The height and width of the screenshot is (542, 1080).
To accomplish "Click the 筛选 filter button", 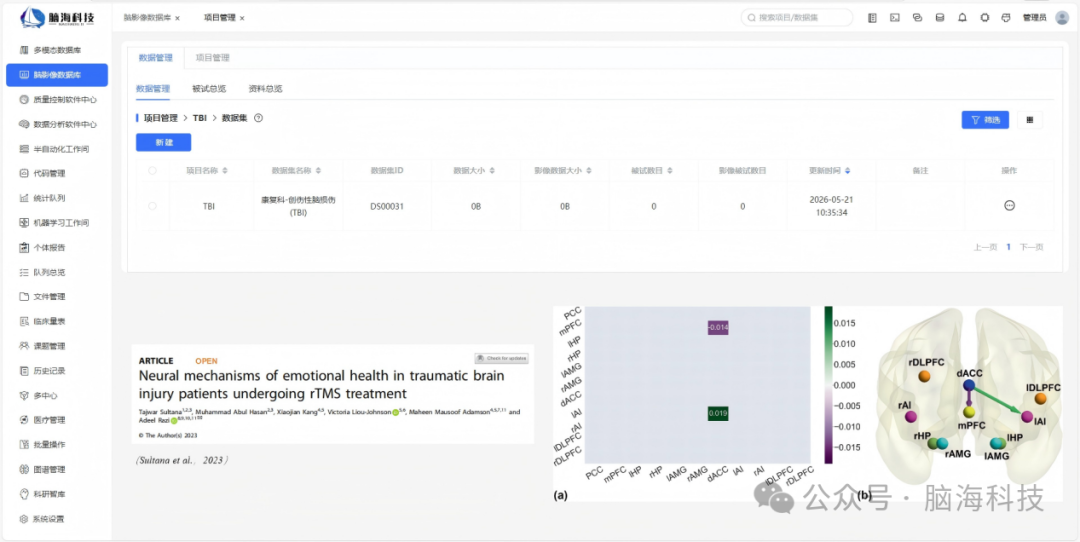I will pos(985,120).
